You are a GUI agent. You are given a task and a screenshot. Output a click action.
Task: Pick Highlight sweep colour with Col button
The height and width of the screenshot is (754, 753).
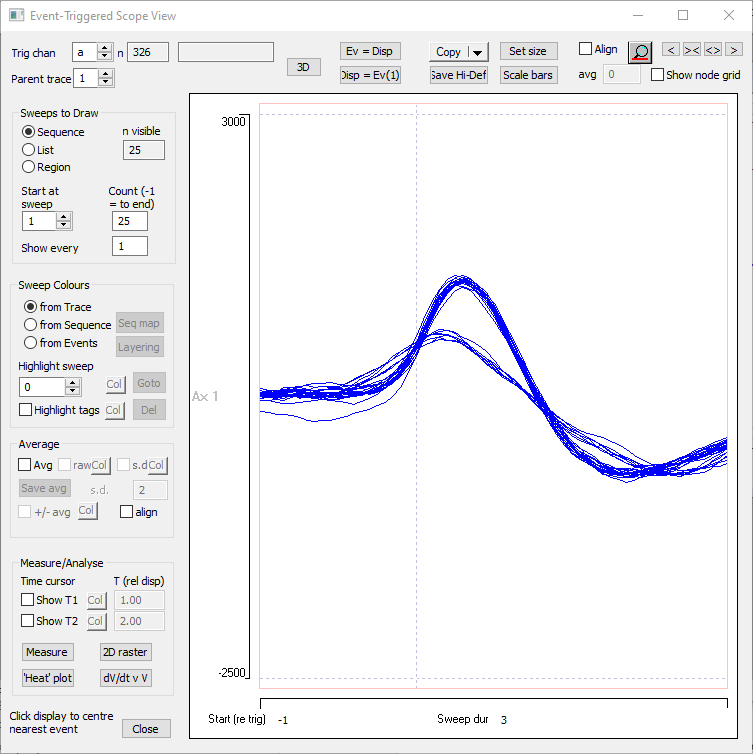point(115,385)
